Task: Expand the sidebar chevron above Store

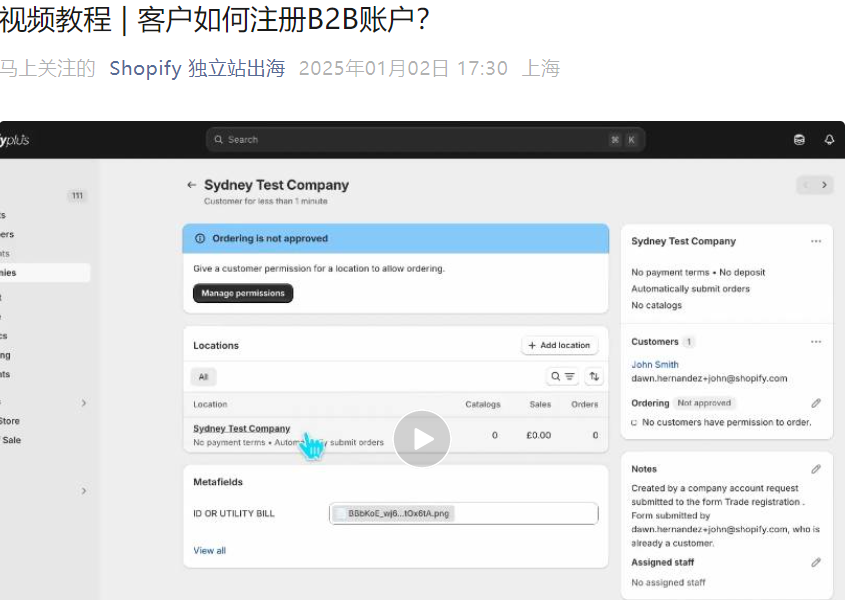Action: click(x=84, y=403)
